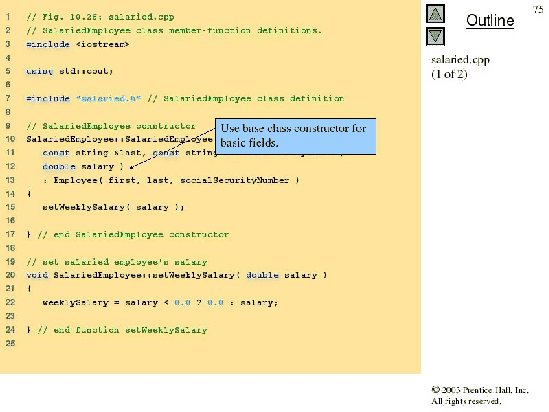Click the #include <iostream> line
This screenshot has width=549, height=412.
coord(78,44)
